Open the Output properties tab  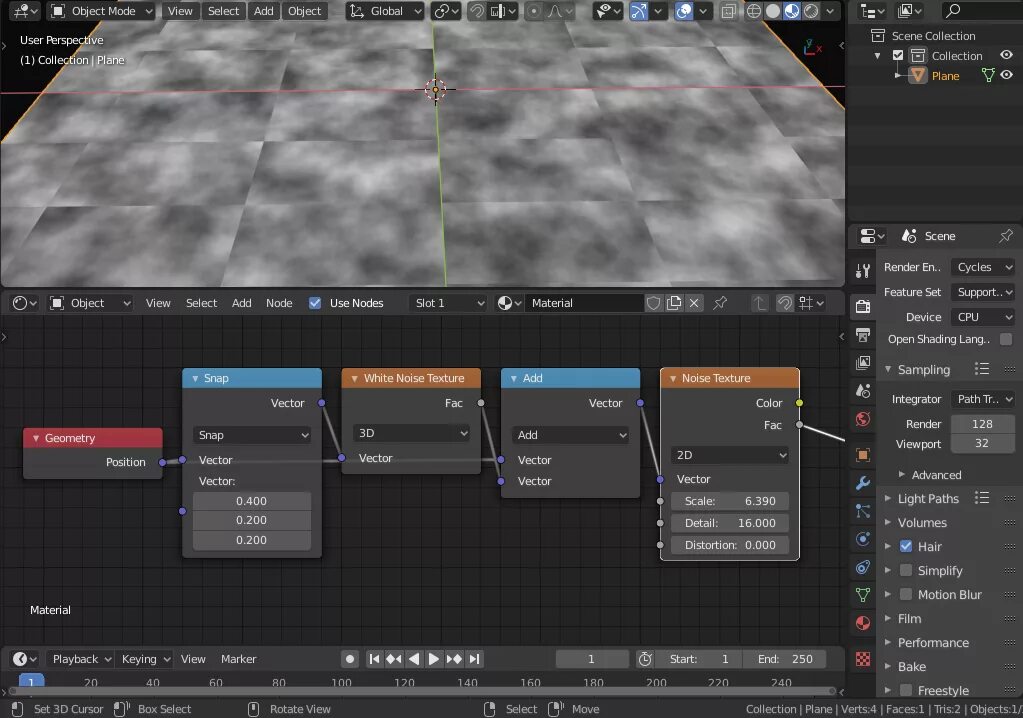863,335
